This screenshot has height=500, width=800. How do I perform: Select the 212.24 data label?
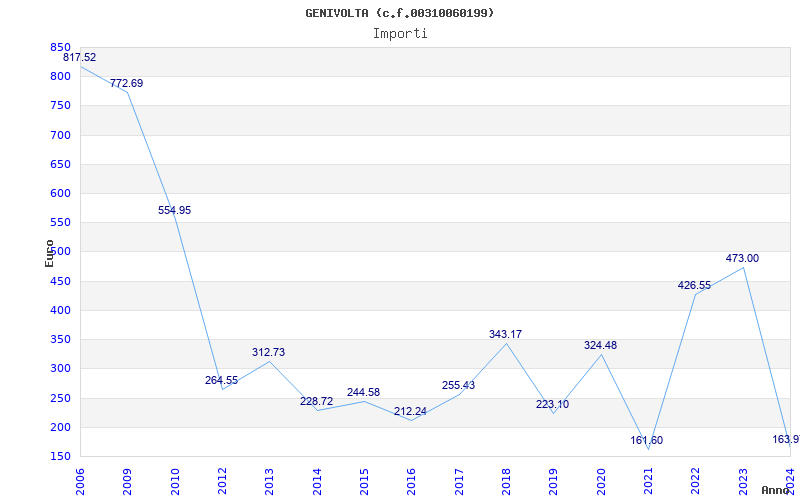411,411
